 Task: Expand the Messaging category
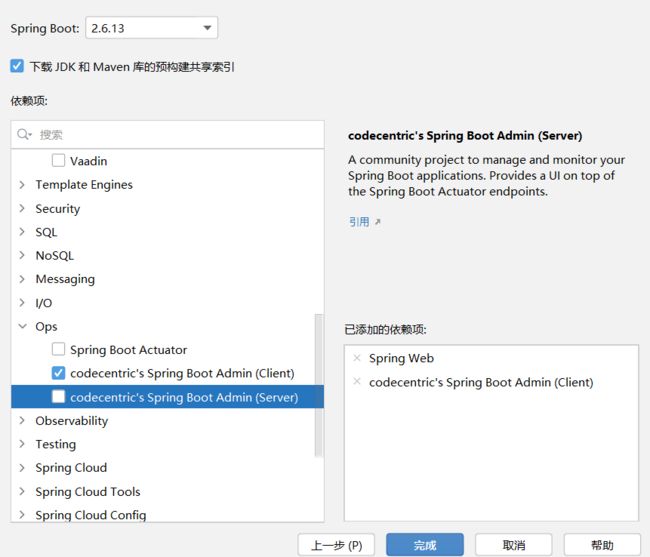tap(22, 279)
